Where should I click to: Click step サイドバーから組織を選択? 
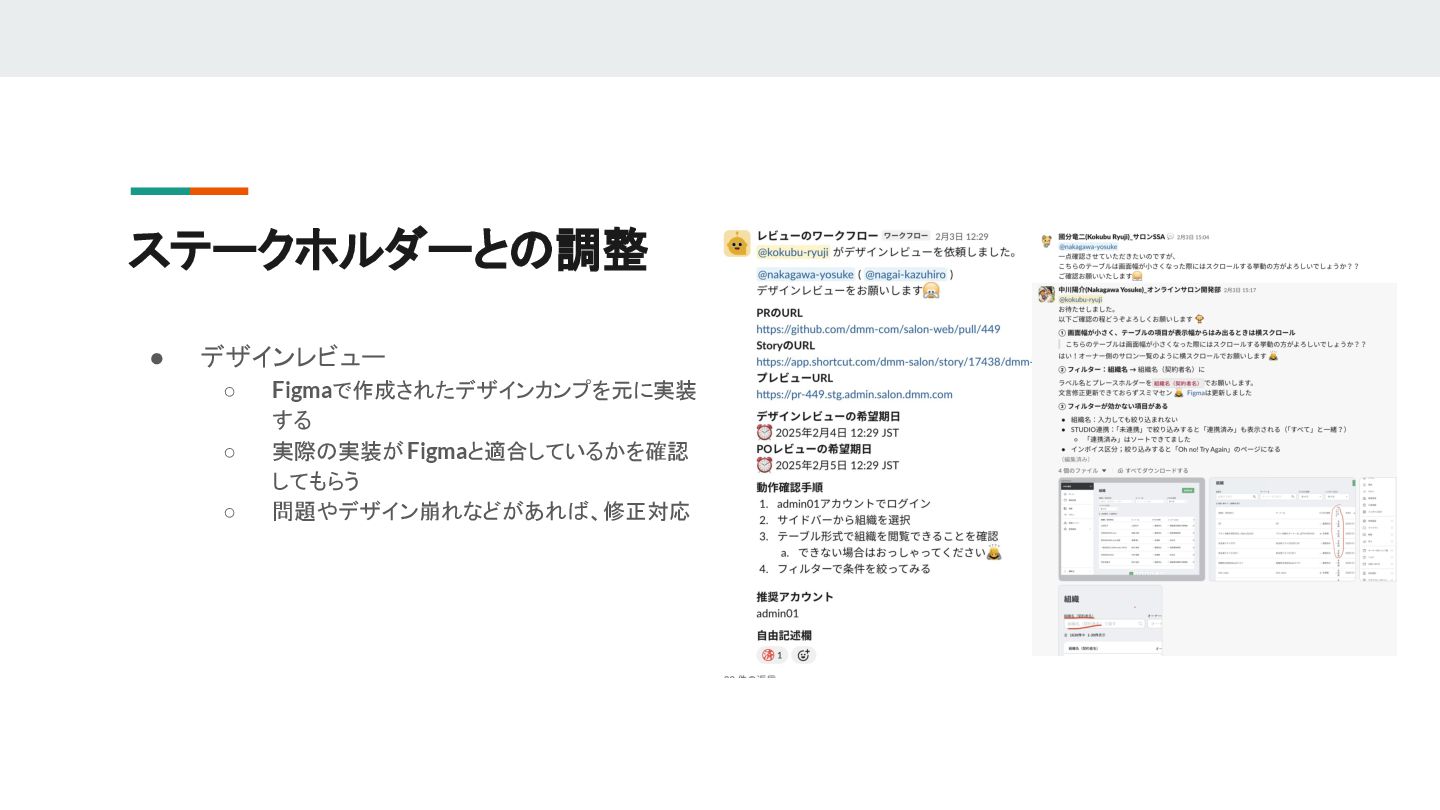tap(844, 519)
